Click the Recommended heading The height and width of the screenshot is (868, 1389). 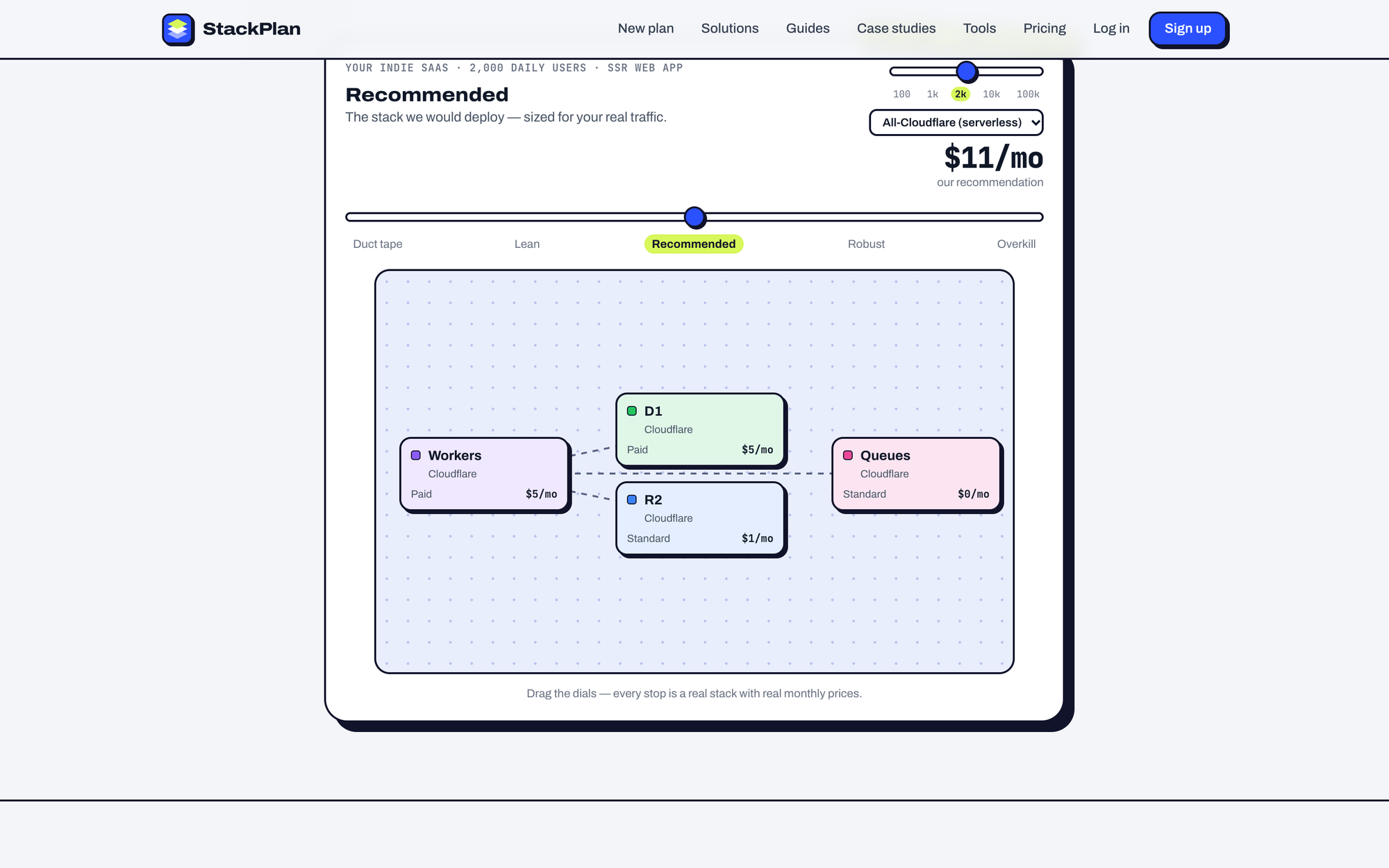pos(427,94)
